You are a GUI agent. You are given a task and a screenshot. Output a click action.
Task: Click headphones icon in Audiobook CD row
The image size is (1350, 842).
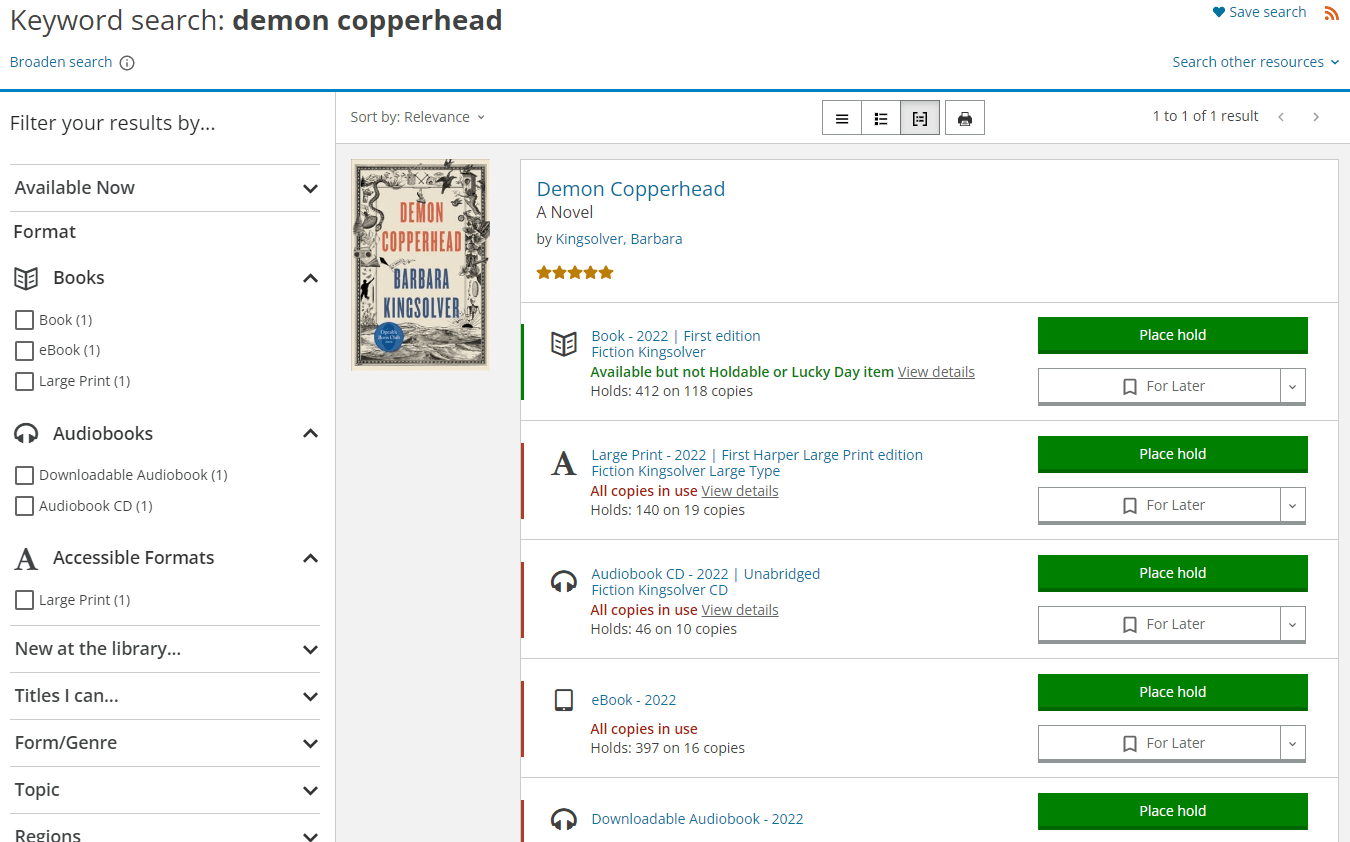(x=564, y=581)
